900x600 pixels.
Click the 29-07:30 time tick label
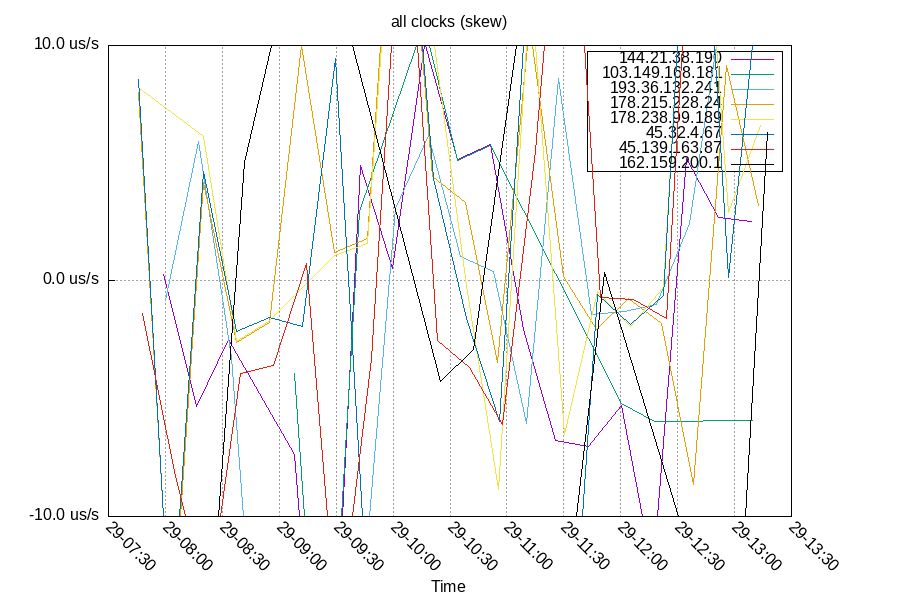tap(133, 541)
